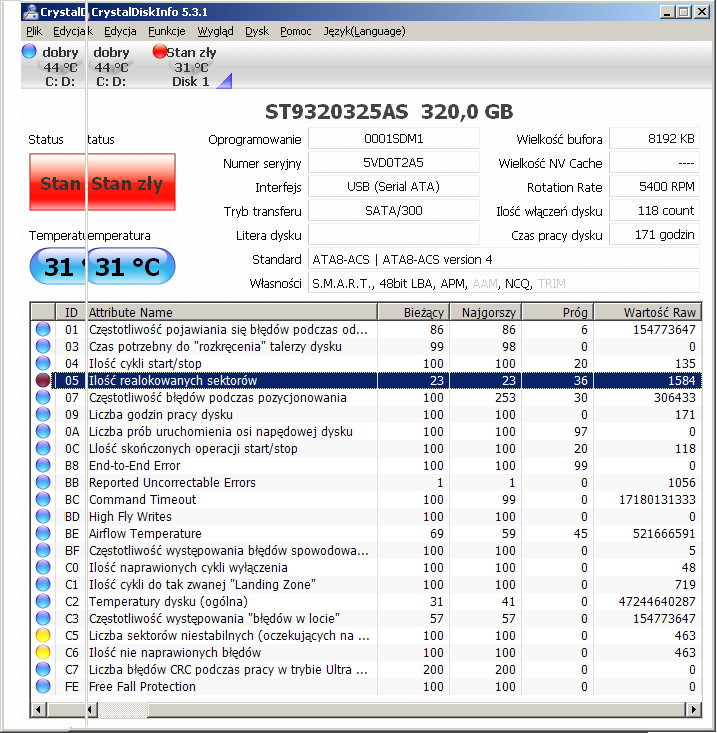
Task: Click the Wartość Raw column header
Action: (x=647, y=312)
